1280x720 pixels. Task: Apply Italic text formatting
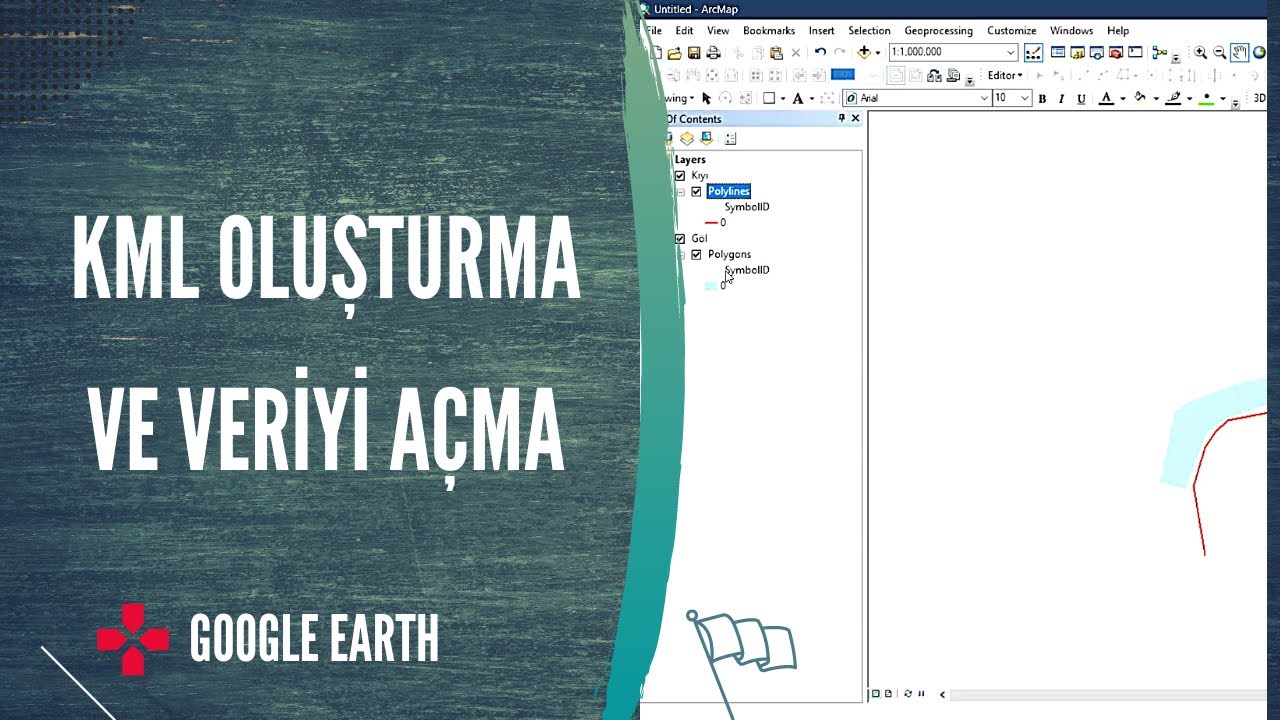pyautogui.click(x=1061, y=99)
